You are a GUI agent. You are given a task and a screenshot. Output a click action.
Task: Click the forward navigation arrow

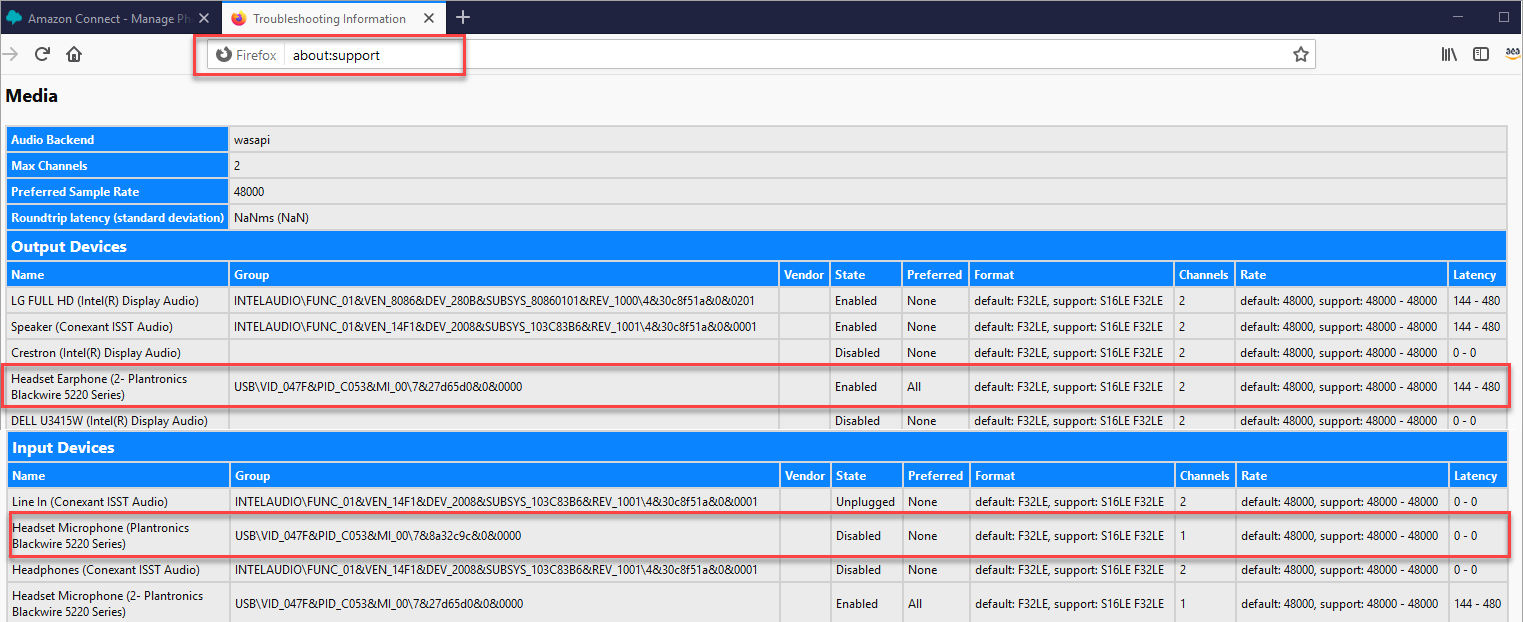click(x=10, y=55)
